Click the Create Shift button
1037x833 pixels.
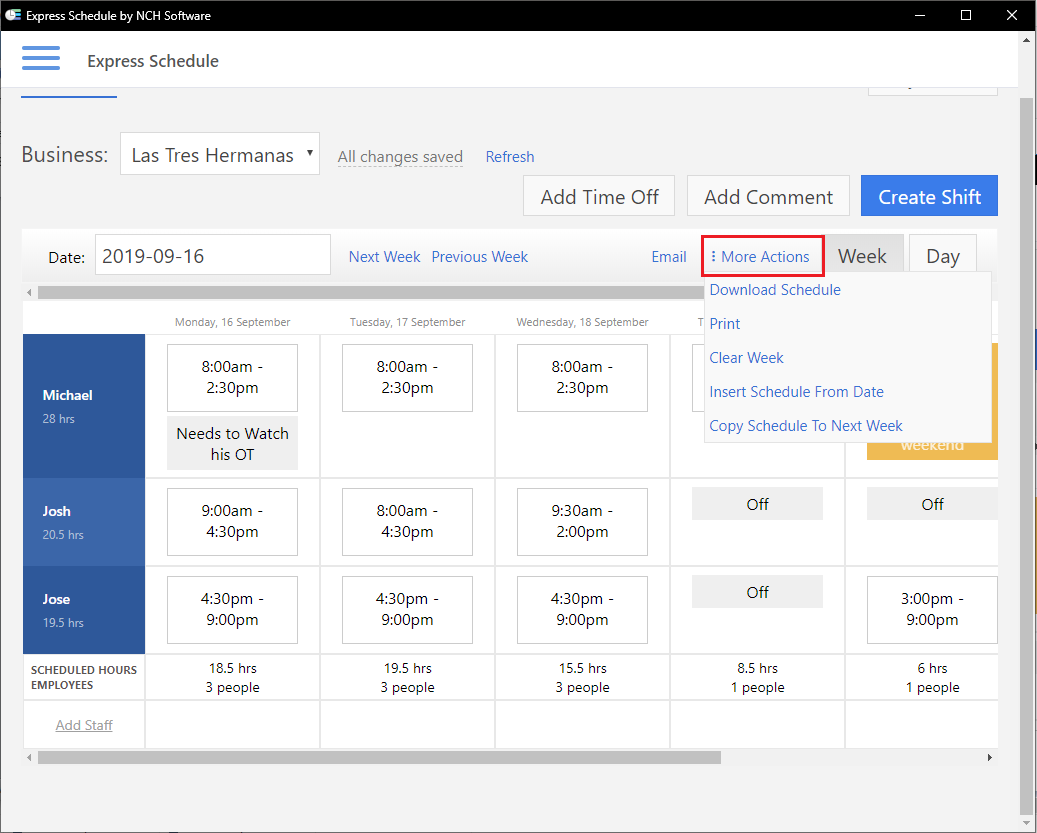pyautogui.click(x=928, y=195)
